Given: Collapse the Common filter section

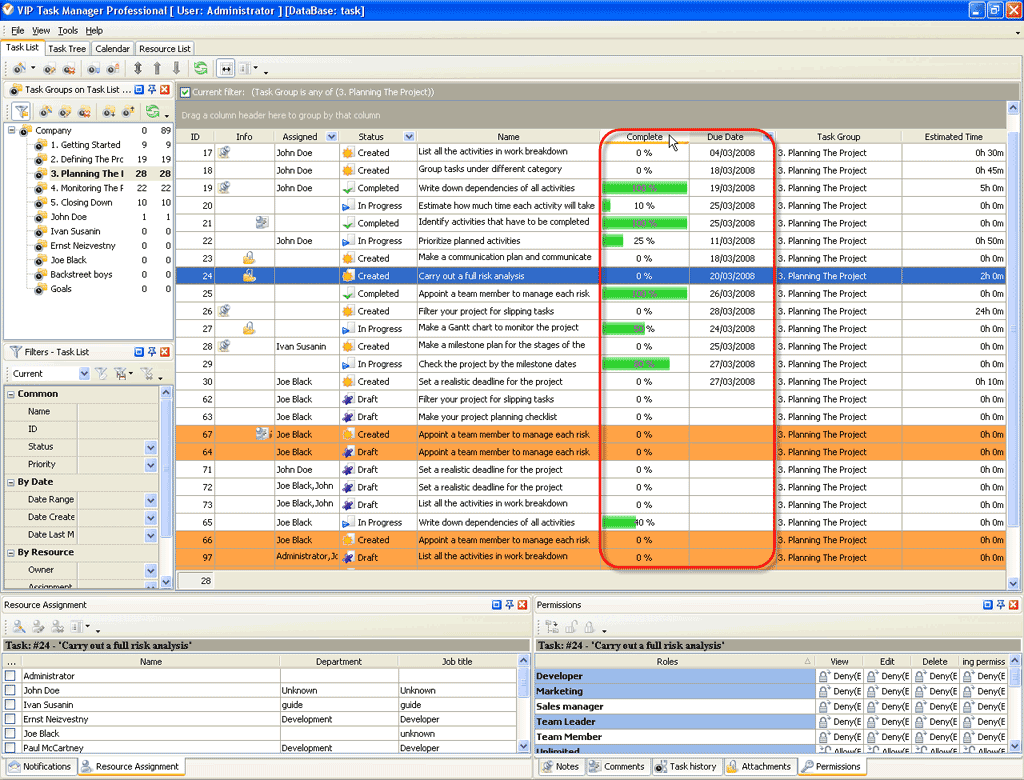Looking at the screenshot, I should (11, 394).
